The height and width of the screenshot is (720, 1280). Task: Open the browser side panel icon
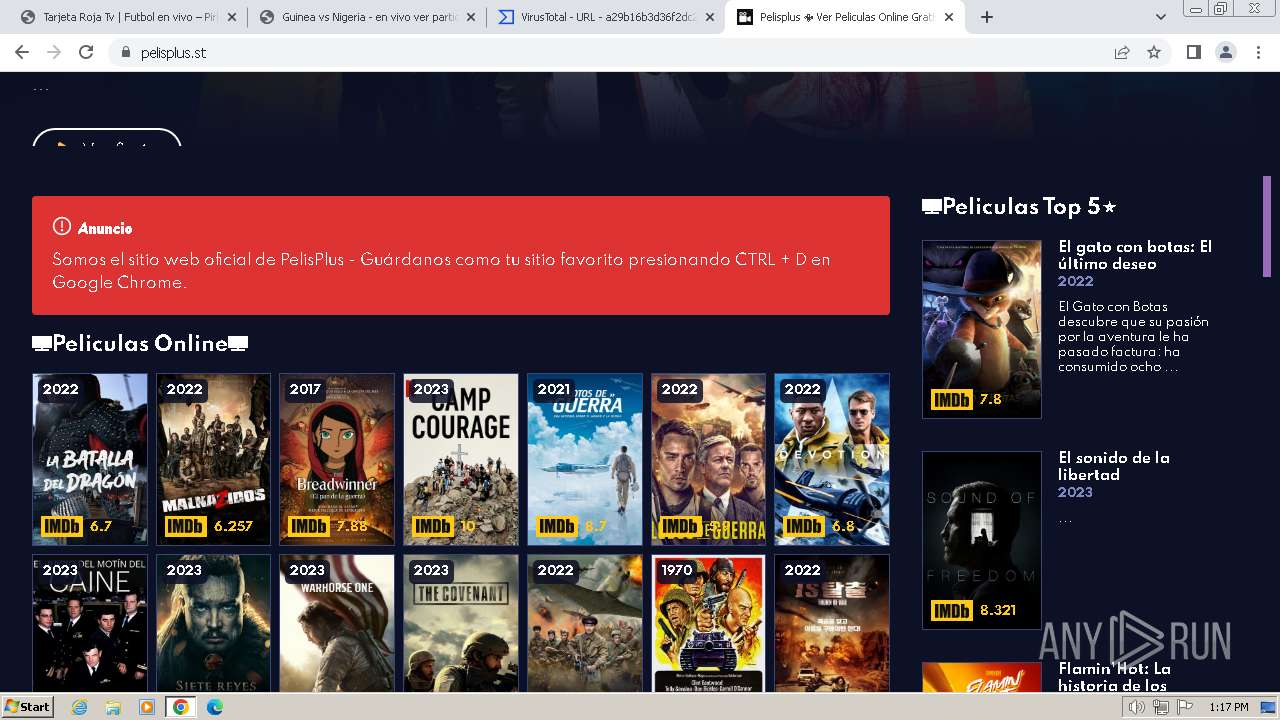pyautogui.click(x=1193, y=52)
